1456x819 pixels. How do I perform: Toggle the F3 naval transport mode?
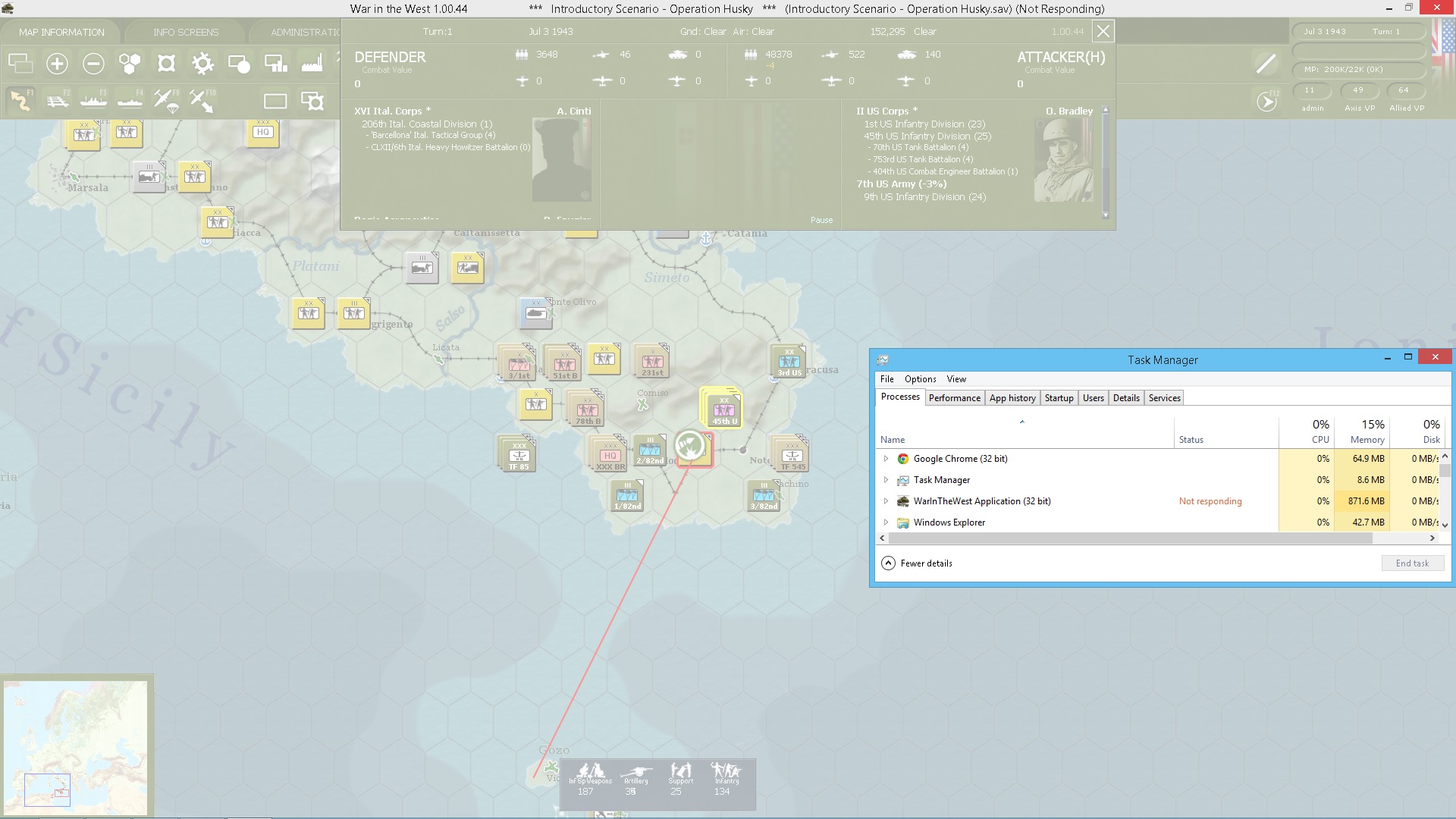coord(93,100)
